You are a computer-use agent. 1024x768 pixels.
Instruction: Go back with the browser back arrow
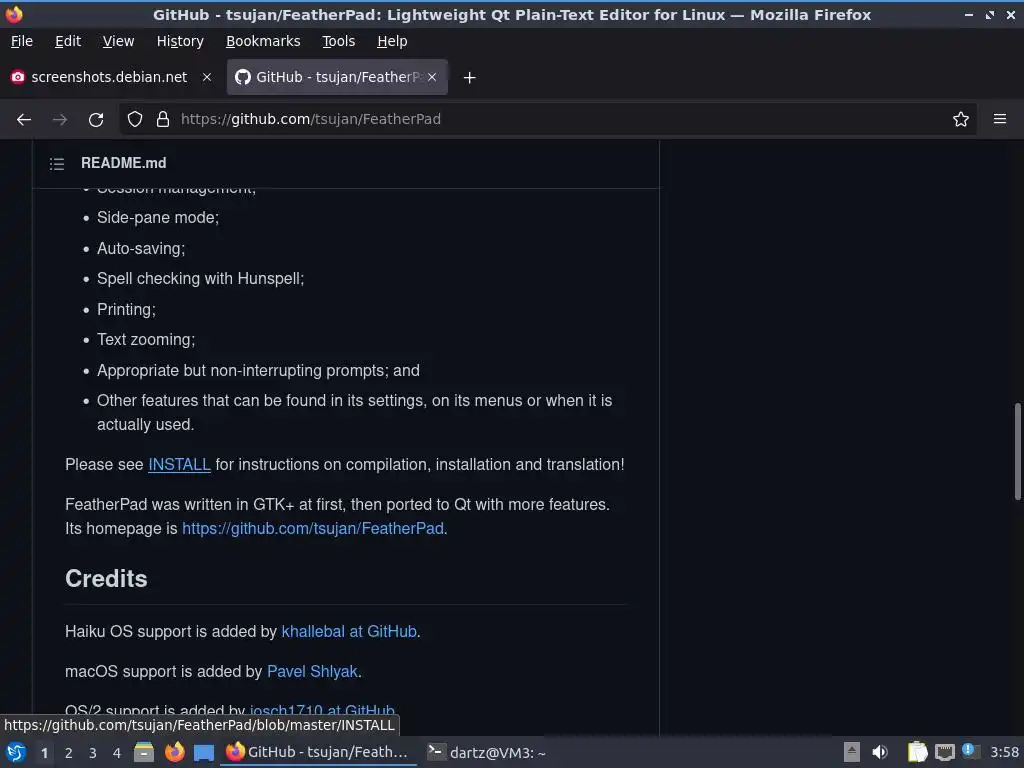24,120
